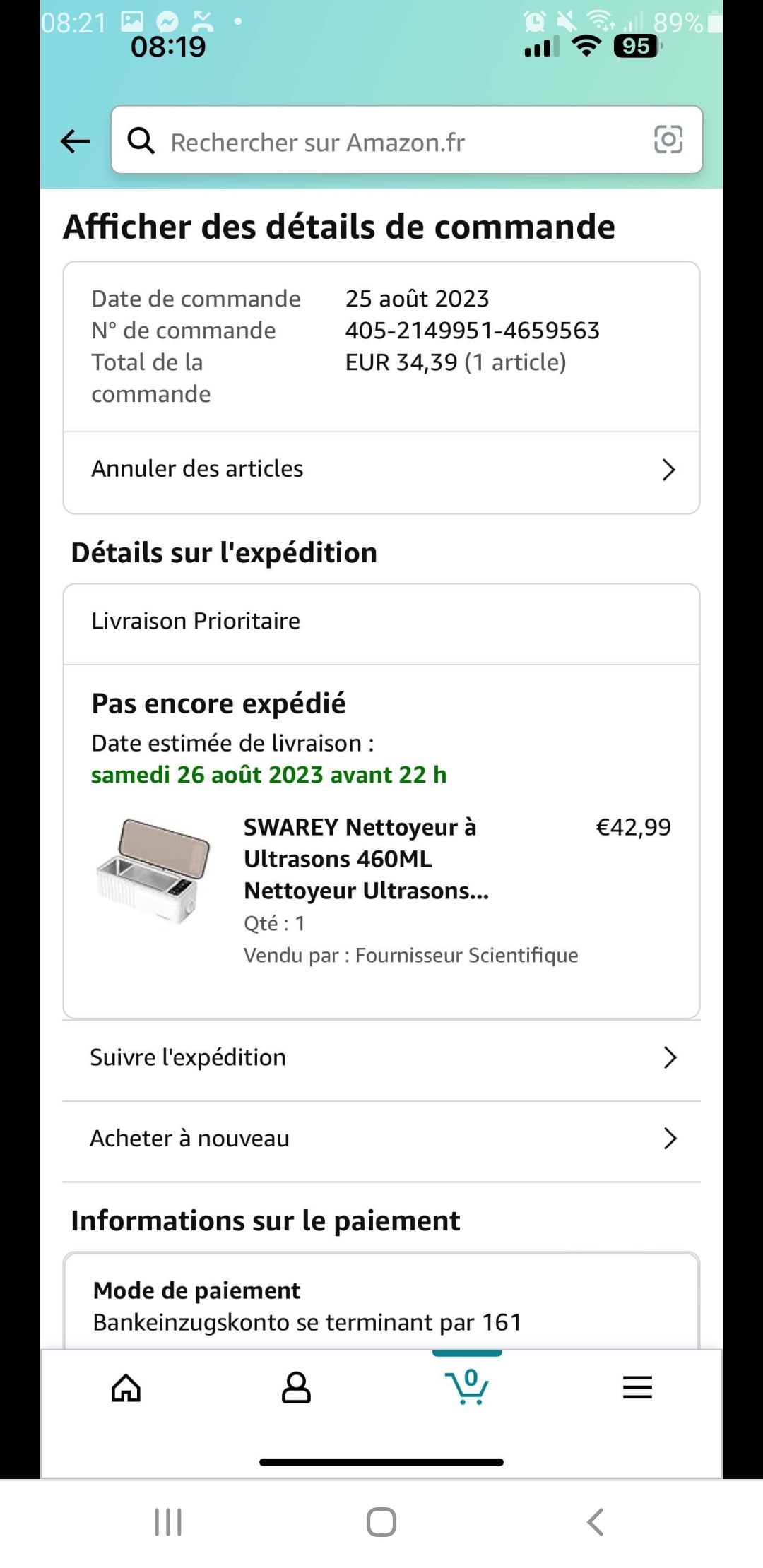Open the shopping cart icon
Viewport: 763px width, 1568px height.
point(467,1386)
